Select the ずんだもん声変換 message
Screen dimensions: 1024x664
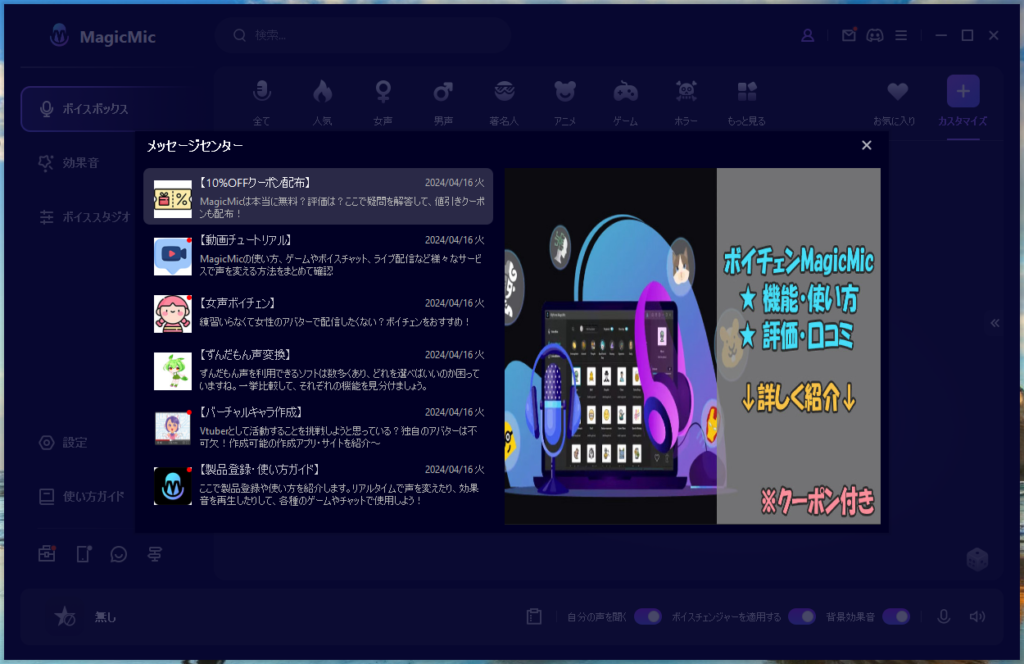point(318,370)
